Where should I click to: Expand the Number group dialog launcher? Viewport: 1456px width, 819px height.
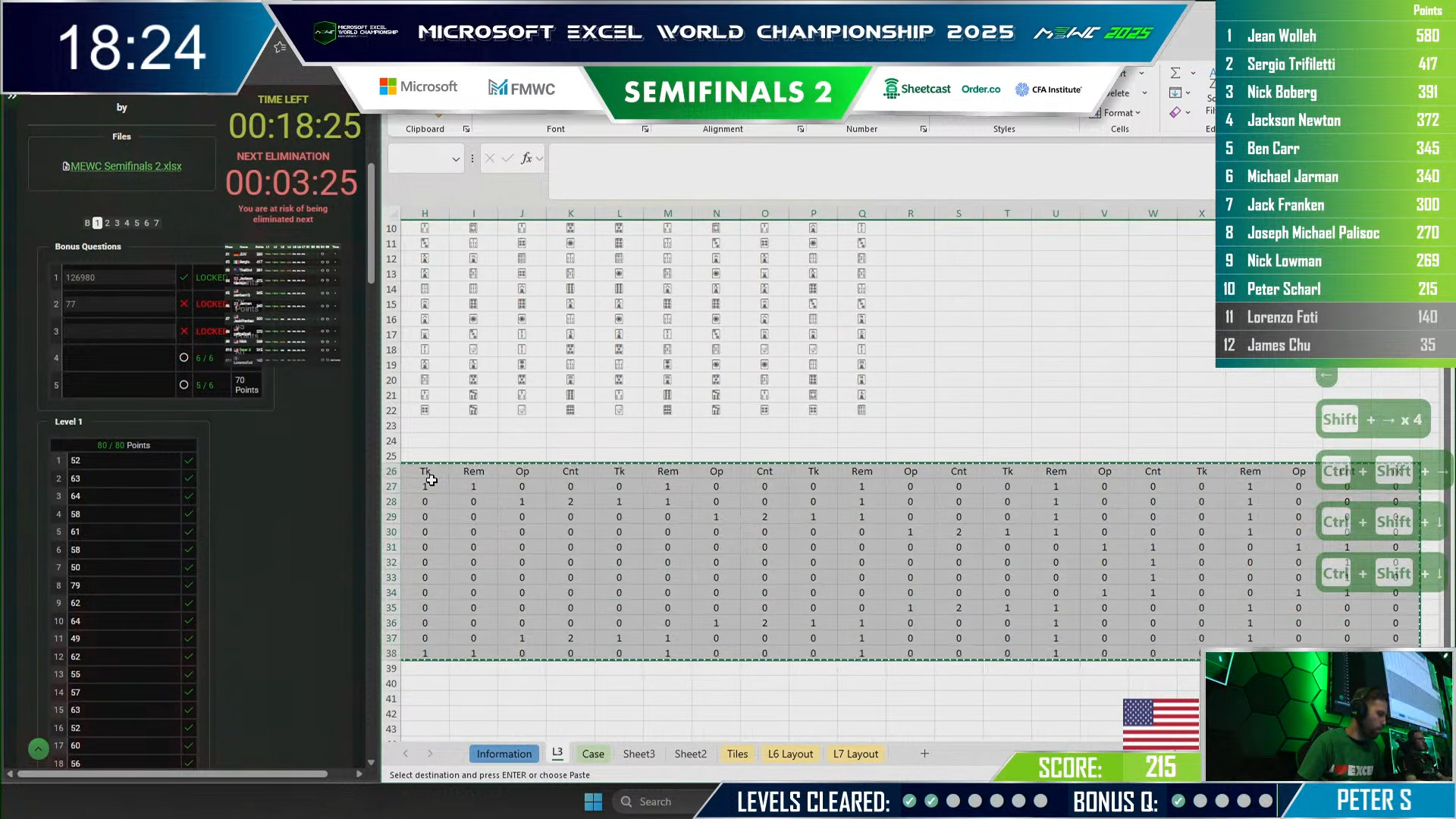pyautogui.click(x=924, y=130)
